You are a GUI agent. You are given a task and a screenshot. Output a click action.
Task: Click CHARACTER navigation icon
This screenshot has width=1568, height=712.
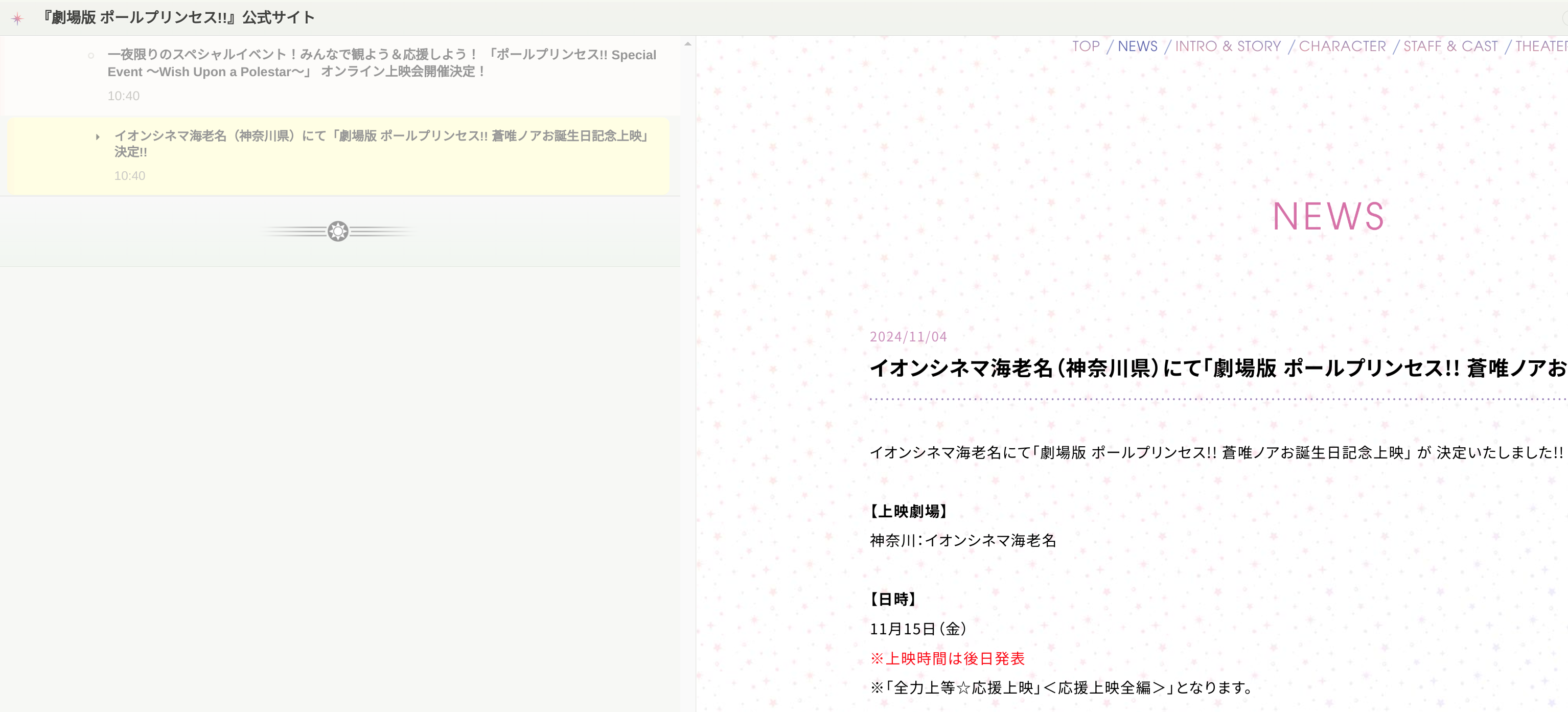coord(1342,45)
